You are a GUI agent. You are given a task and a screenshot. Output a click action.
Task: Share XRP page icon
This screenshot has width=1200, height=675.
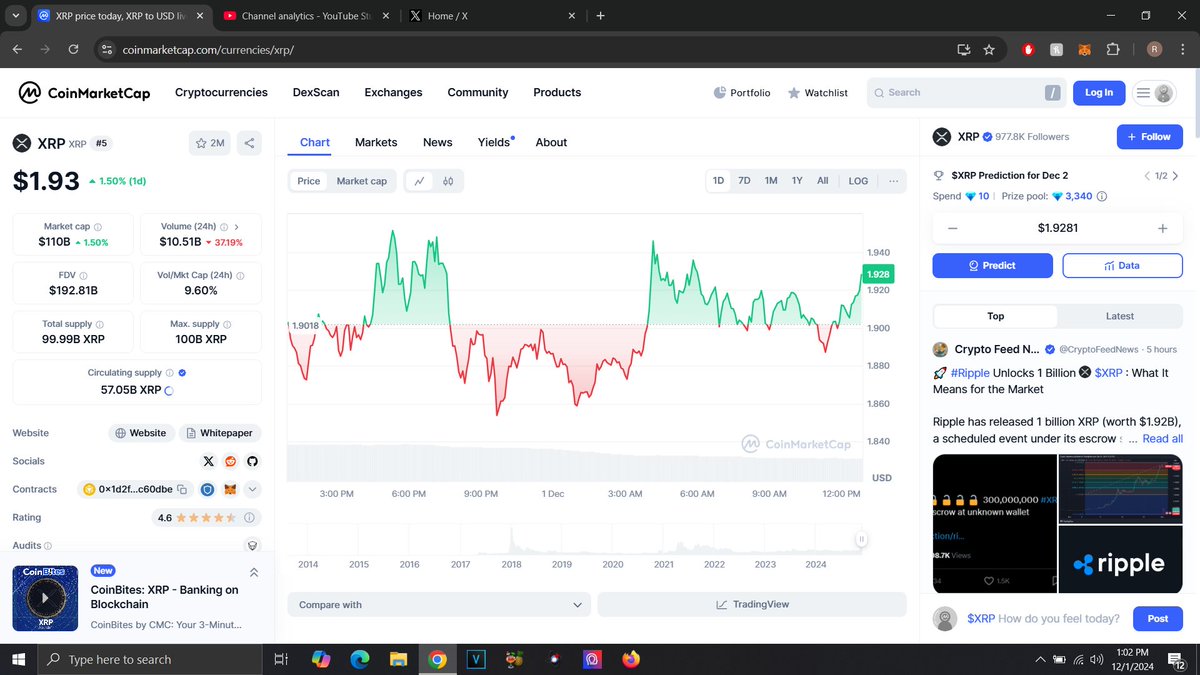coord(249,143)
